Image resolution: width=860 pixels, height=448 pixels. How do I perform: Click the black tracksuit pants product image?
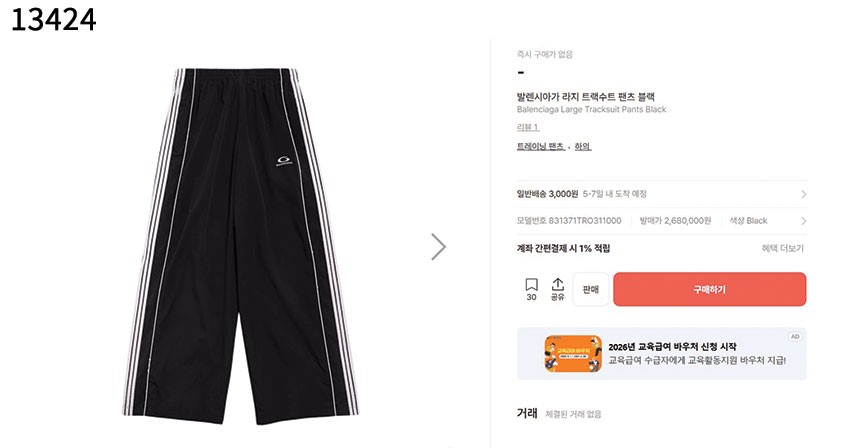pyautogui.click(x=240, y=246)
